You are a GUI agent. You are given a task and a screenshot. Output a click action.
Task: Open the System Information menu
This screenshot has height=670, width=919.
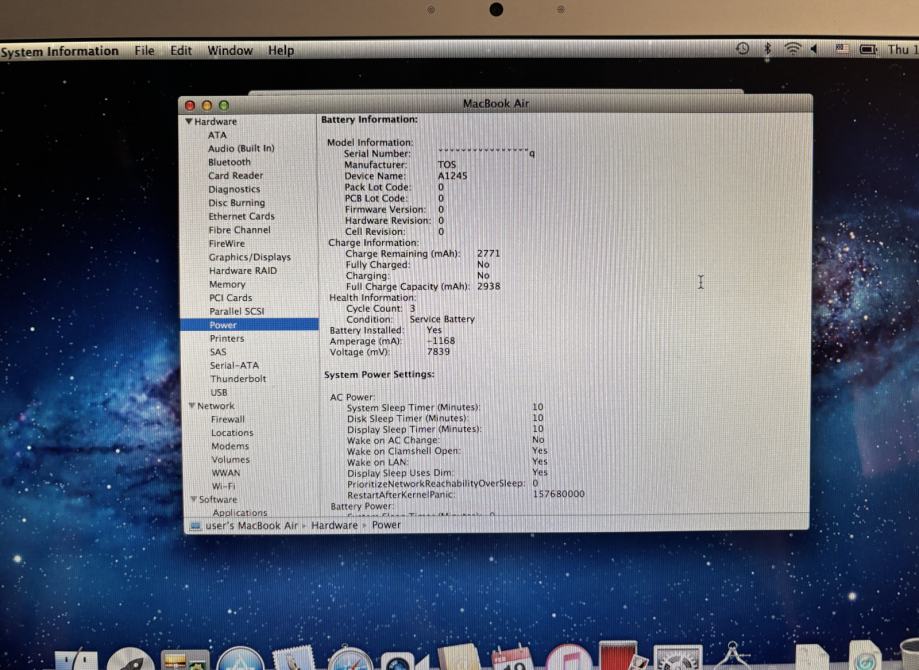click(x=60, y=51)
